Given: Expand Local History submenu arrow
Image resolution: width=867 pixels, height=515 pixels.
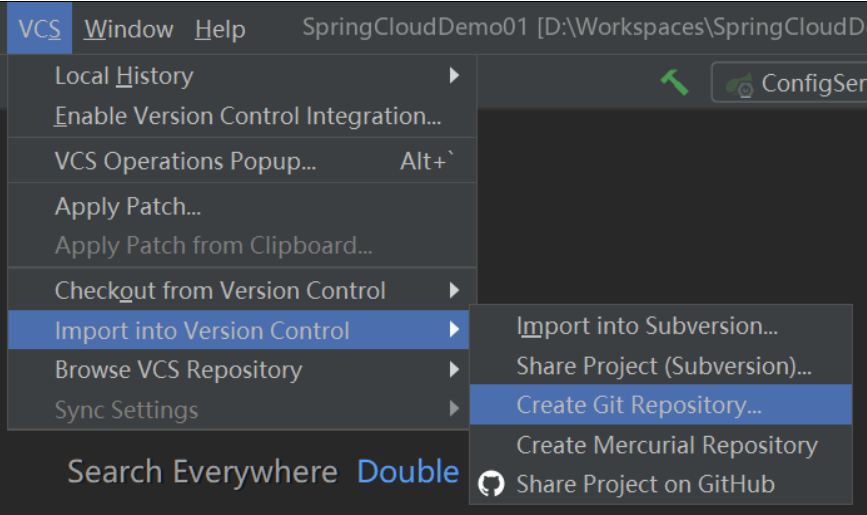Looking at the screenshot, I should [x=454, y=75].
